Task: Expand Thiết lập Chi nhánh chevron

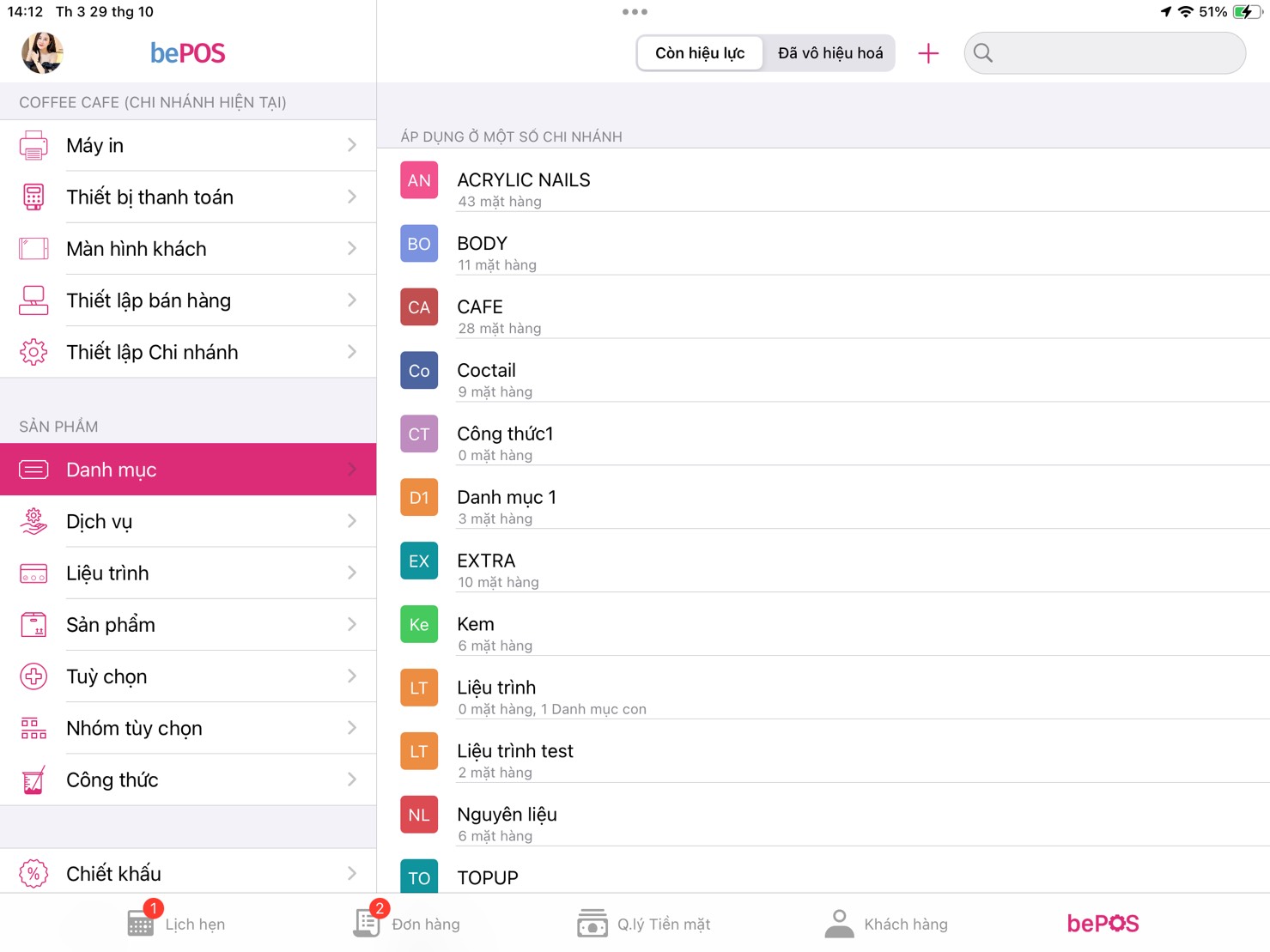Action: pyautogui.click(x=352, y=352)
